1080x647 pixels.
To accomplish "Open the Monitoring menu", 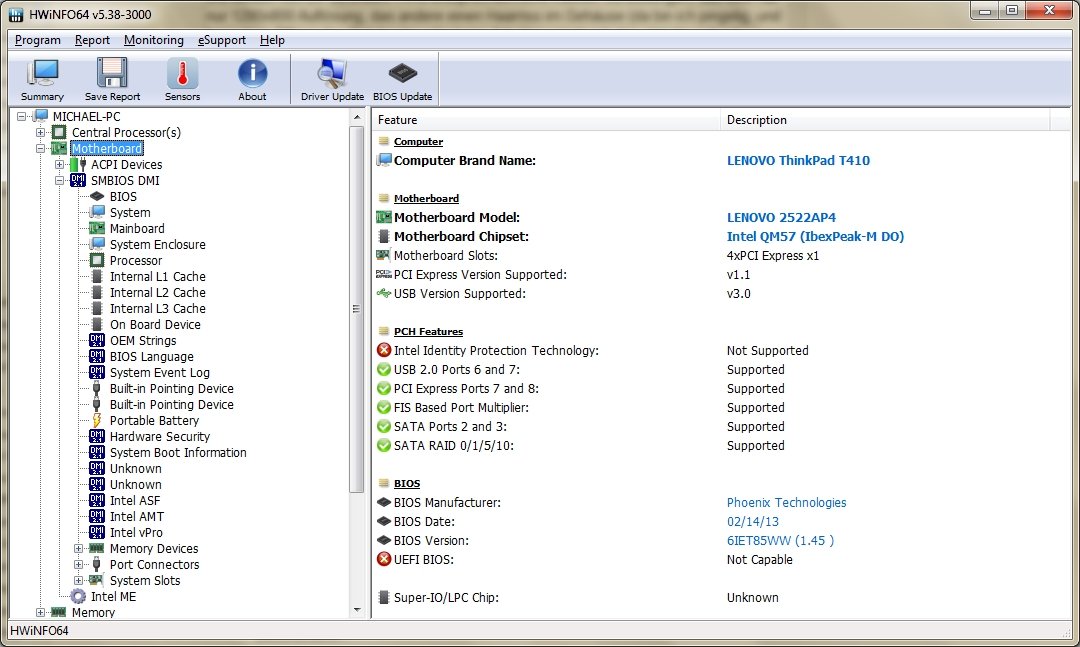I will point(154,40).
